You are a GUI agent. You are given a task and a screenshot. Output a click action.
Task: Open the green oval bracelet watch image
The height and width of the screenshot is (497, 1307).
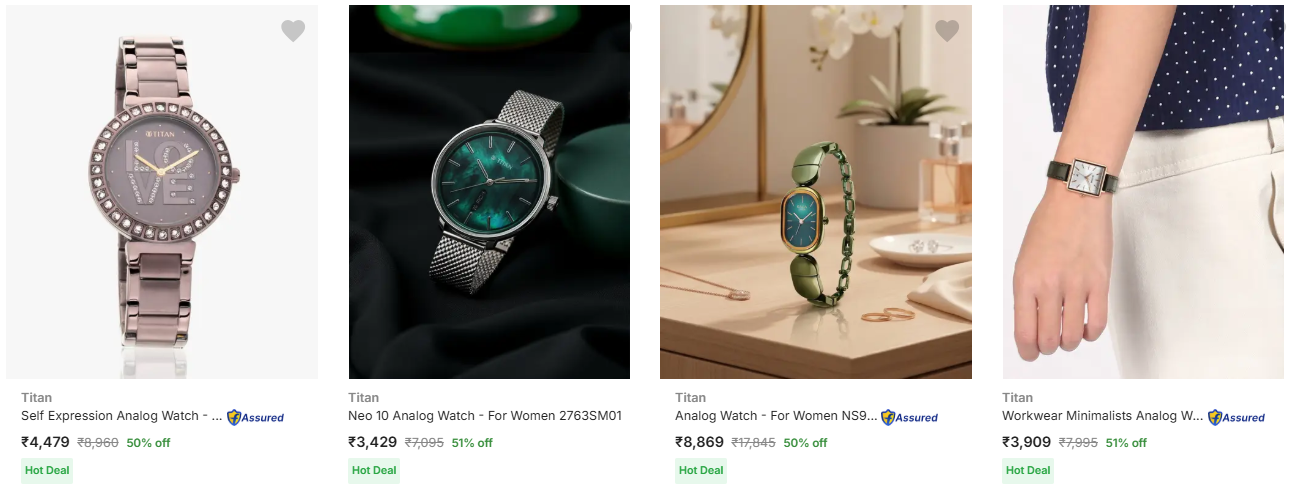(816, 192)
